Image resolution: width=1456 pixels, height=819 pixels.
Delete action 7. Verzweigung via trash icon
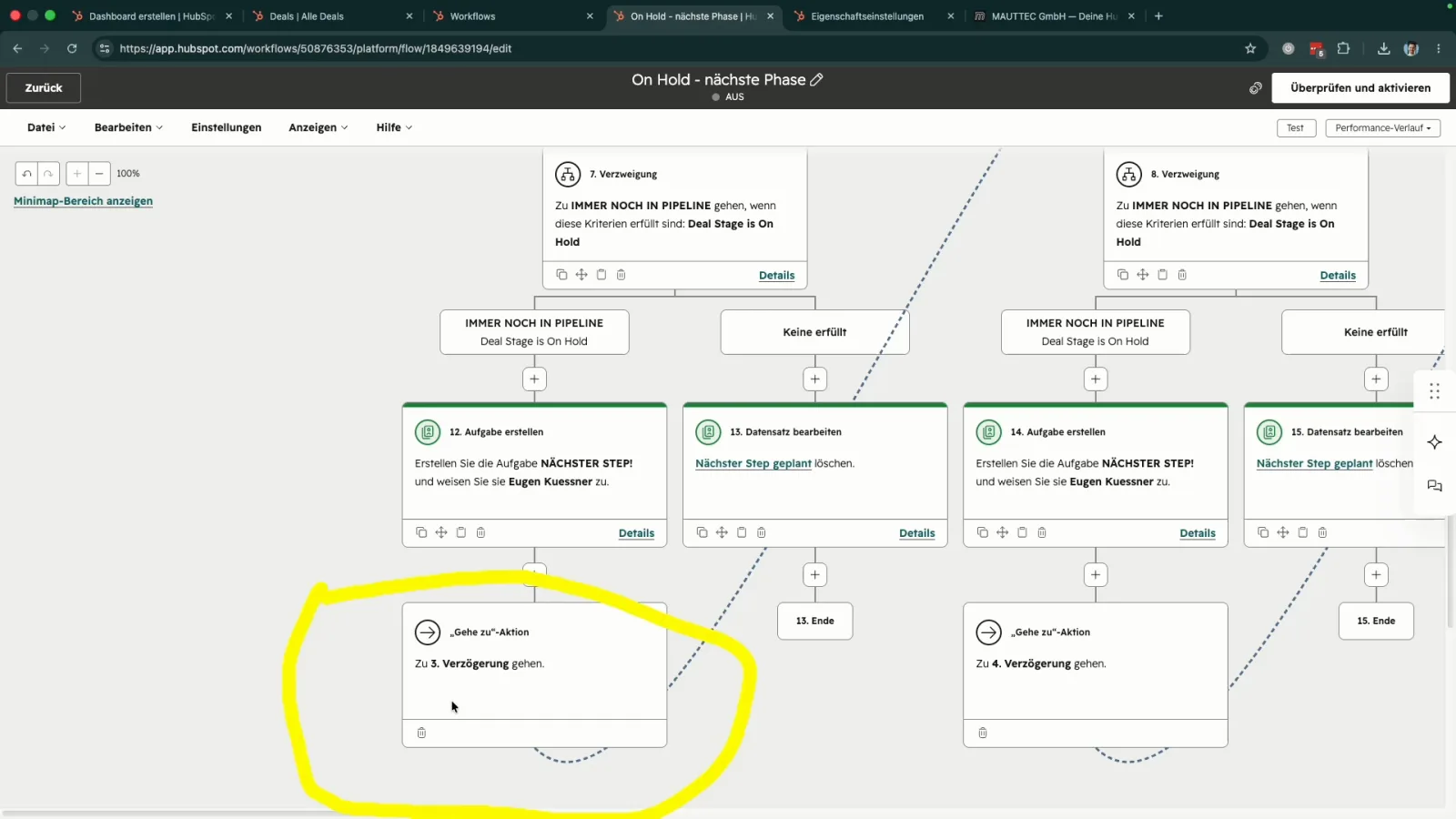click(622, 275)
